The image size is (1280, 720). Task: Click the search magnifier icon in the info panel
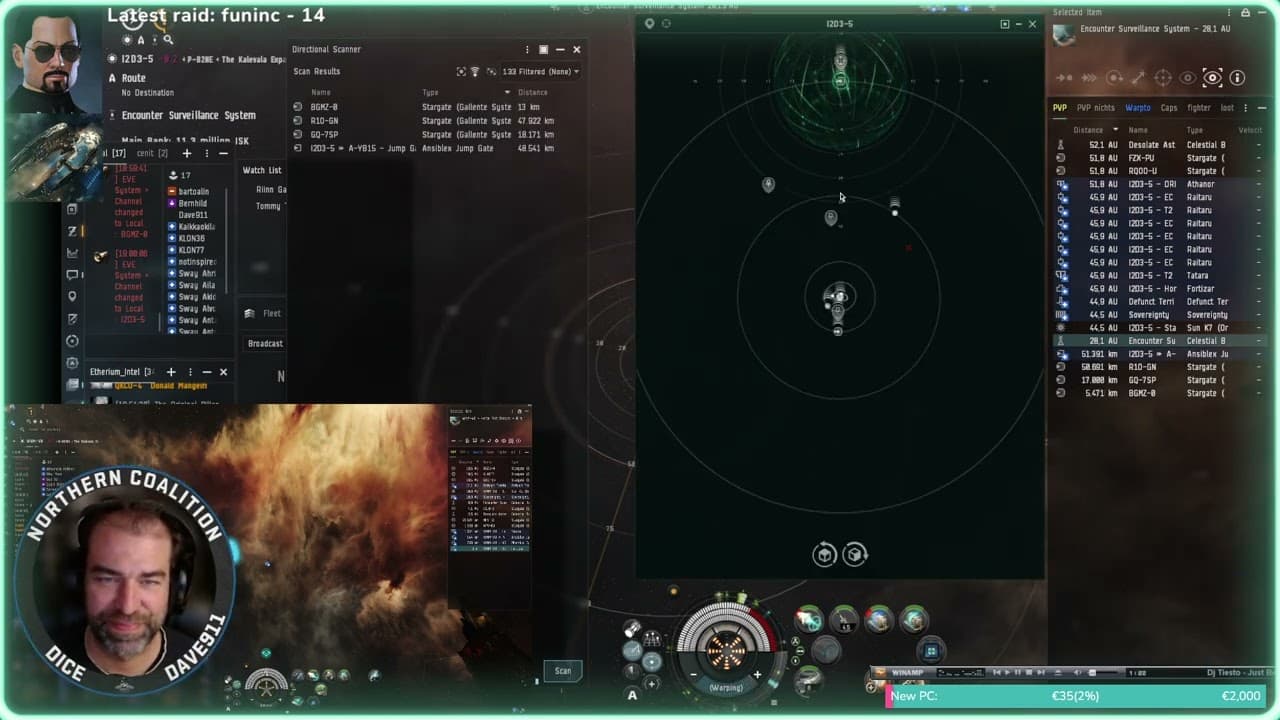(168, 40)
